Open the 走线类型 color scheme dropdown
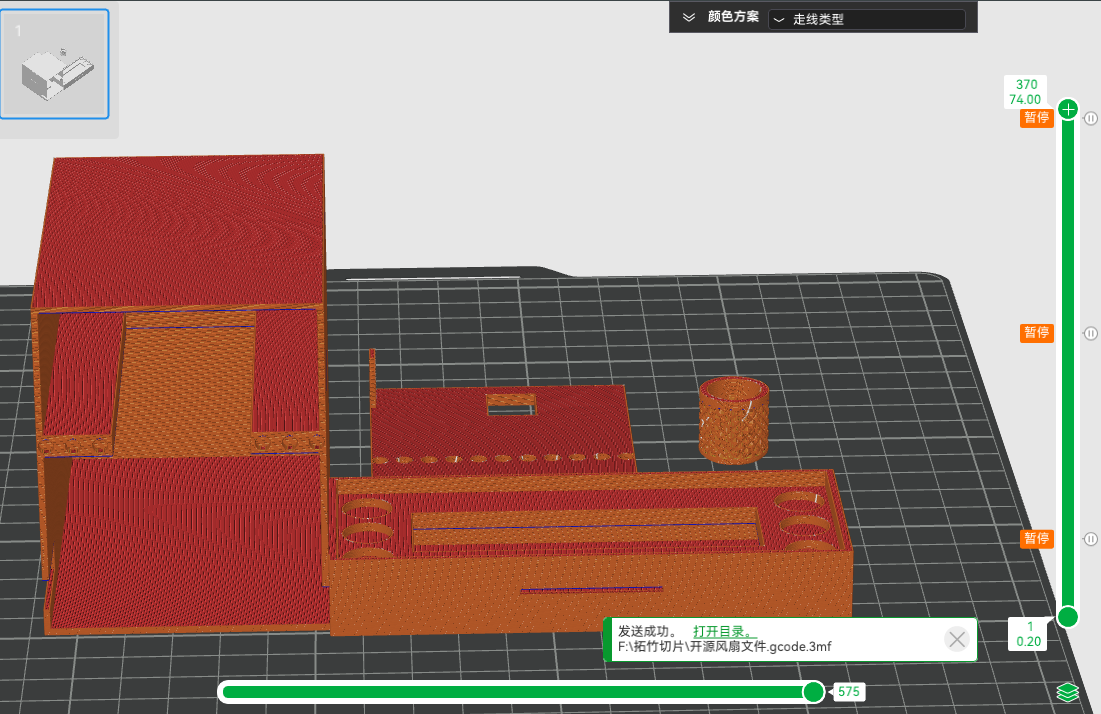1101x714 pixels. [866, 19]
